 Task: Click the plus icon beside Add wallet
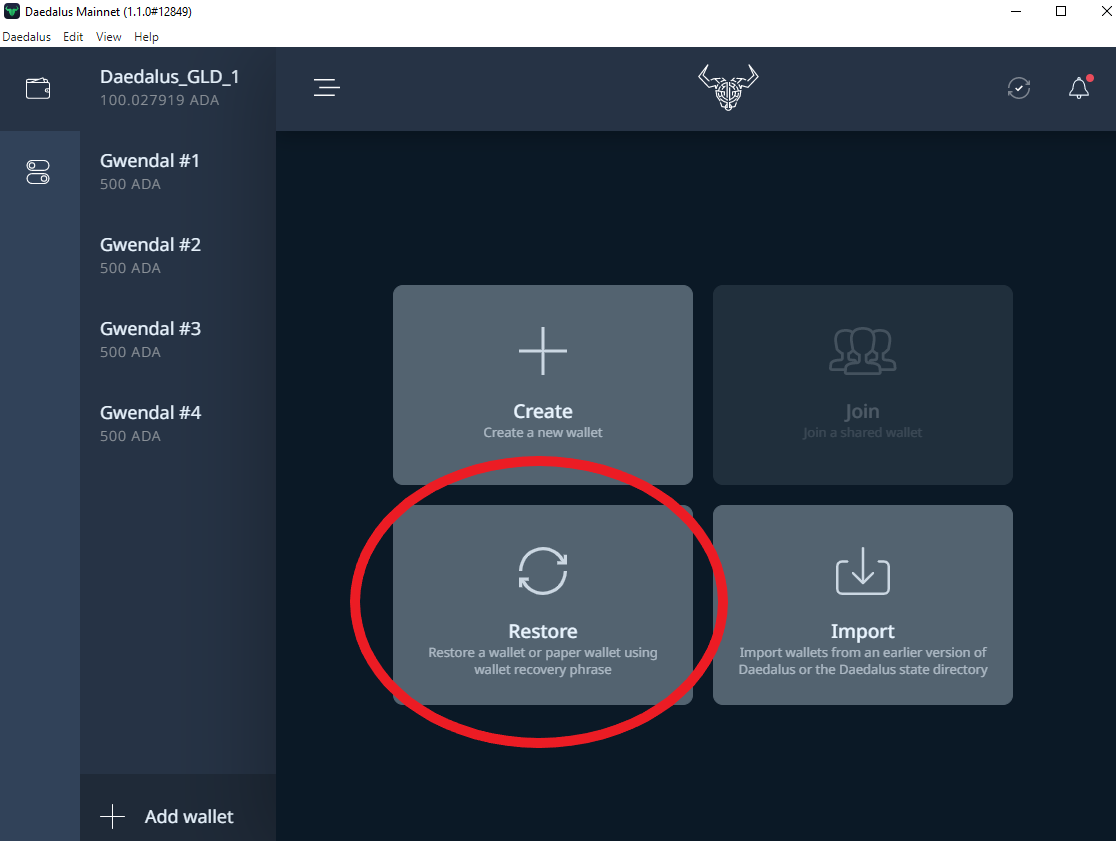tap(112, 816)
